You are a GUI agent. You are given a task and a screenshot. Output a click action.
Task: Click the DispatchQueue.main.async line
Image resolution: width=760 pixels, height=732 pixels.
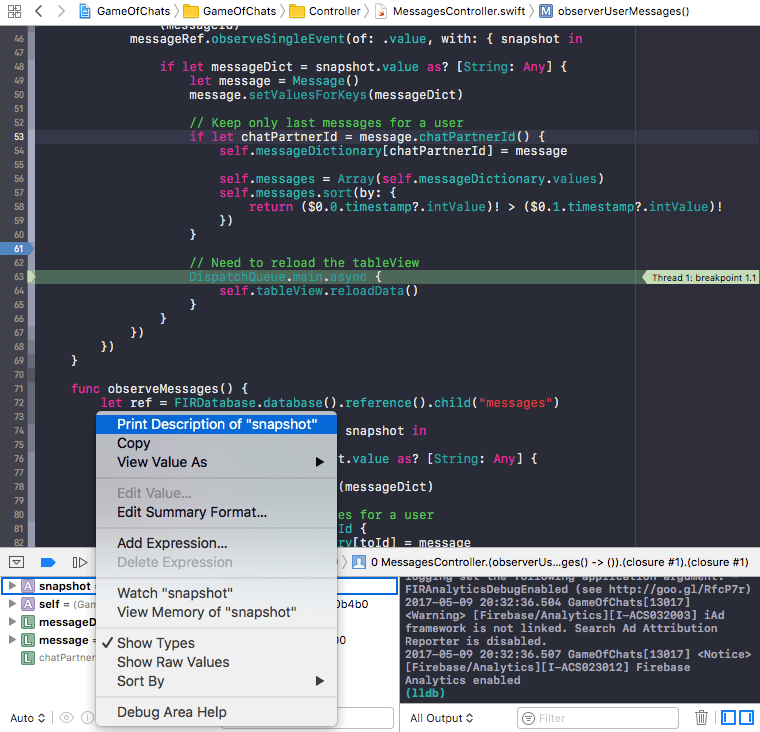click(x=285, y=277)
